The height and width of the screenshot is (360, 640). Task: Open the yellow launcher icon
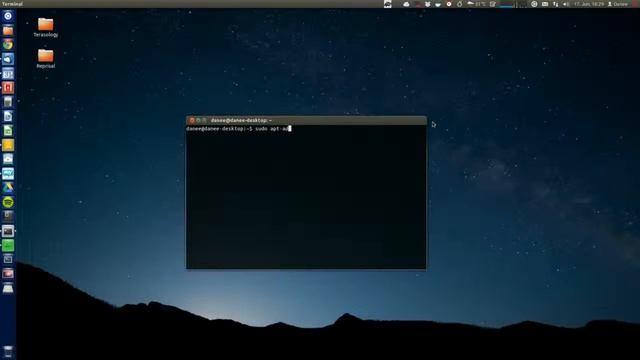pos(8,145)
